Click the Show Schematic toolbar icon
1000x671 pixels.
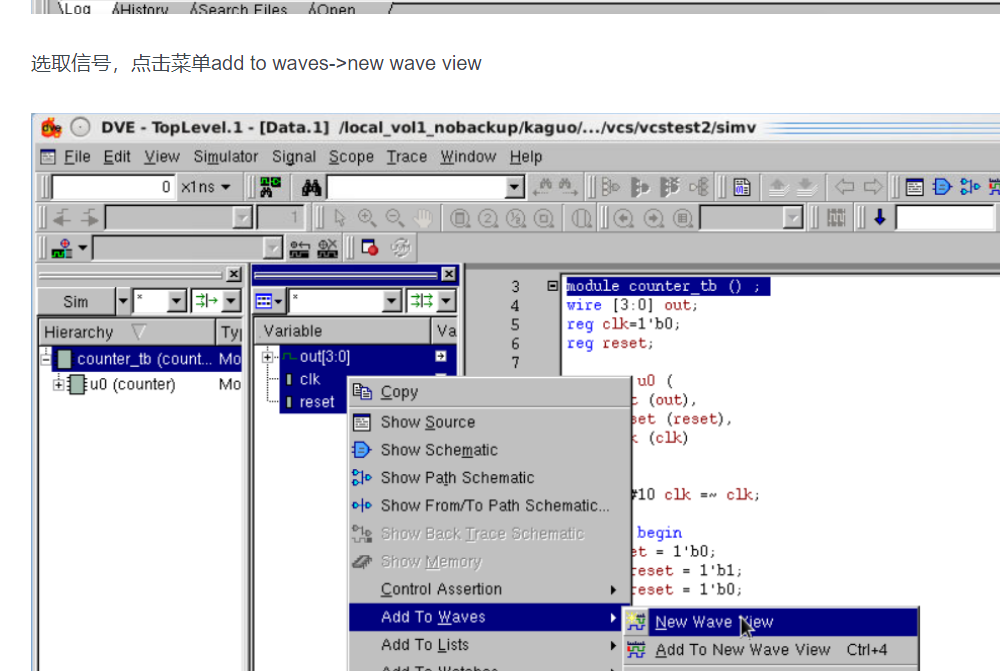point(940,187)
